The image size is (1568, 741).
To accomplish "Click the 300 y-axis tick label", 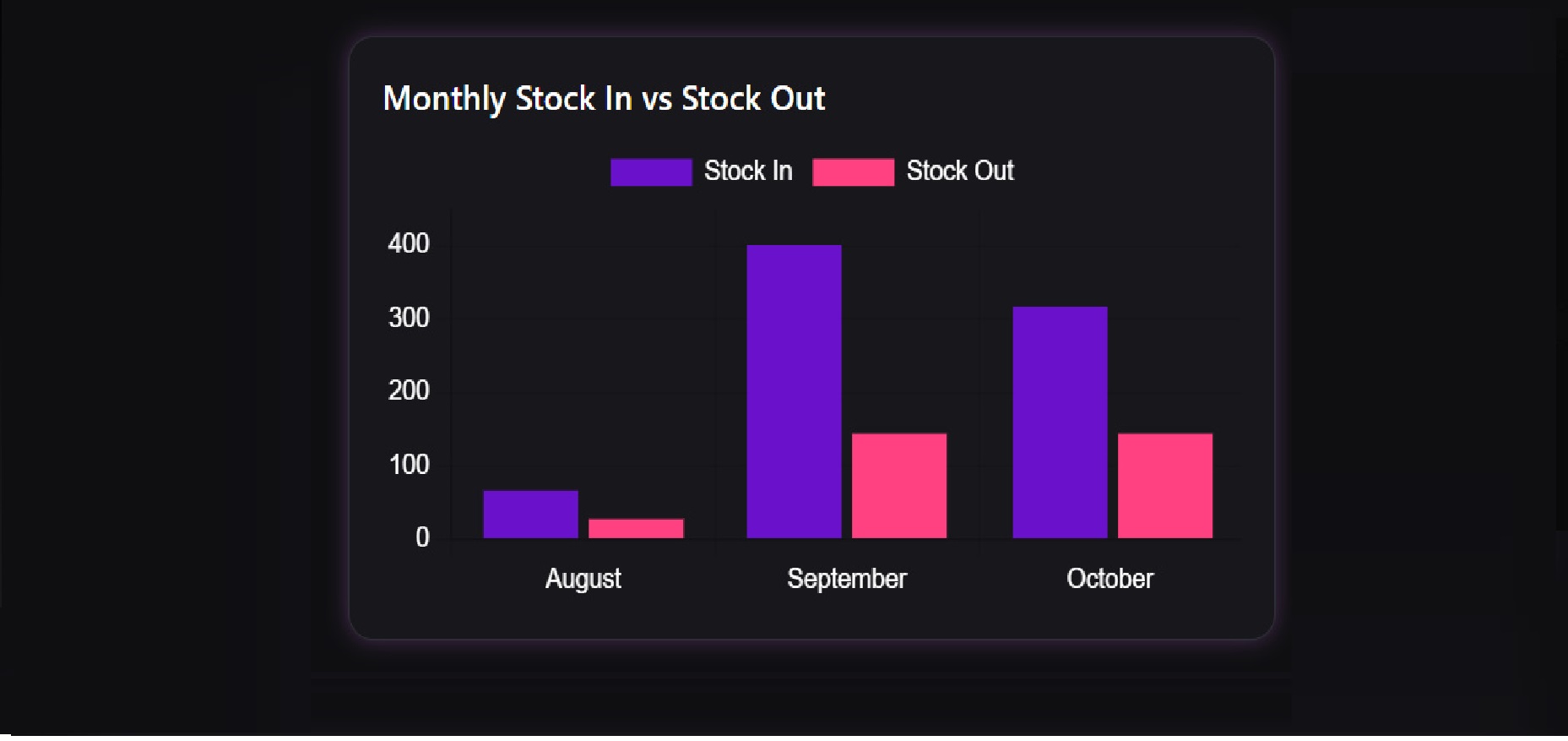I will coord(409,318).
